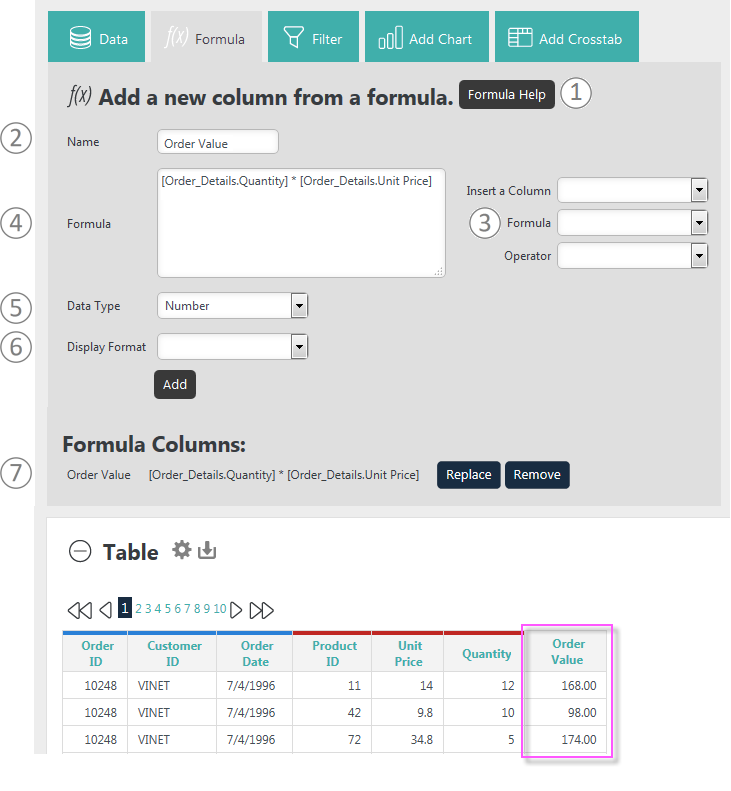Screen dimensions: 731x791
Task: Open the Add Chart tab
Action: tap(427, 37)
